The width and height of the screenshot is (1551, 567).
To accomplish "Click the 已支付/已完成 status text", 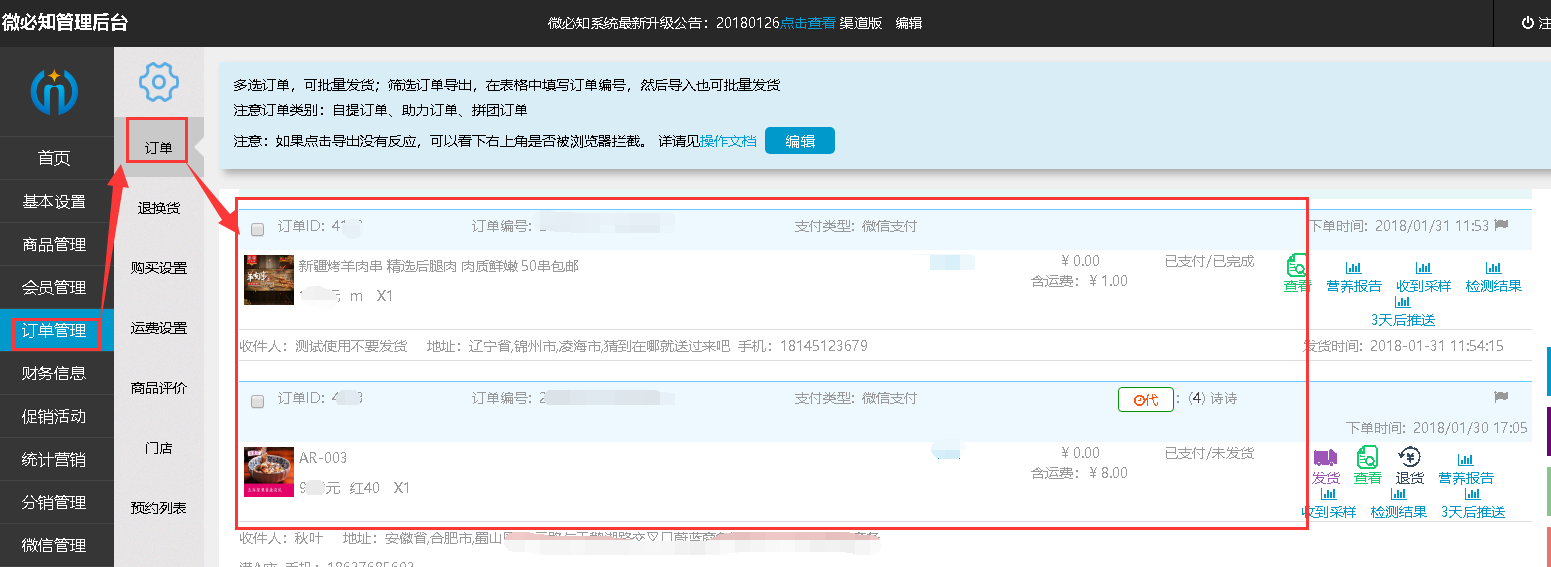I will coord(1209,261).
